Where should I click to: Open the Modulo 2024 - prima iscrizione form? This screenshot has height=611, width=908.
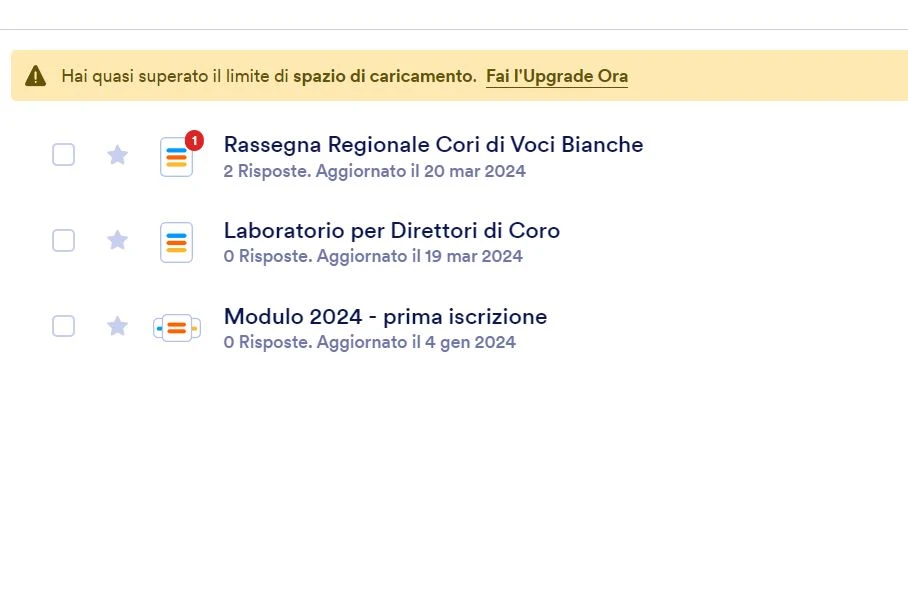(x=385, y=316)
